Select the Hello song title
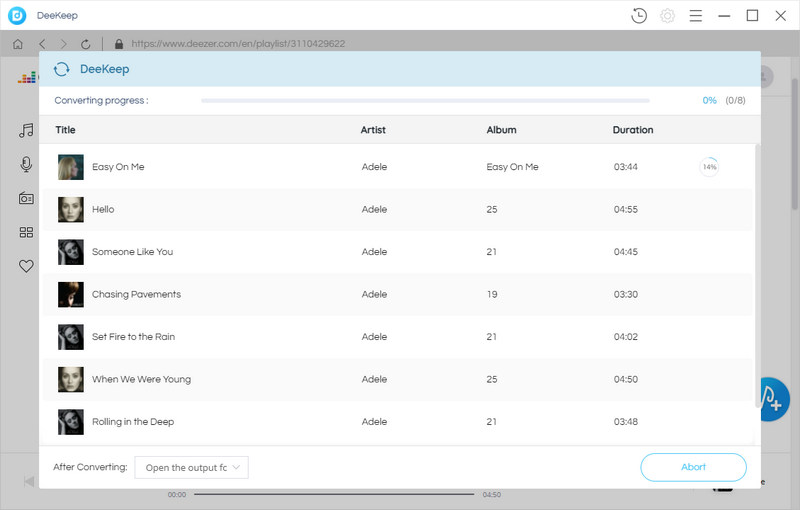 click(x=103, y=210)
